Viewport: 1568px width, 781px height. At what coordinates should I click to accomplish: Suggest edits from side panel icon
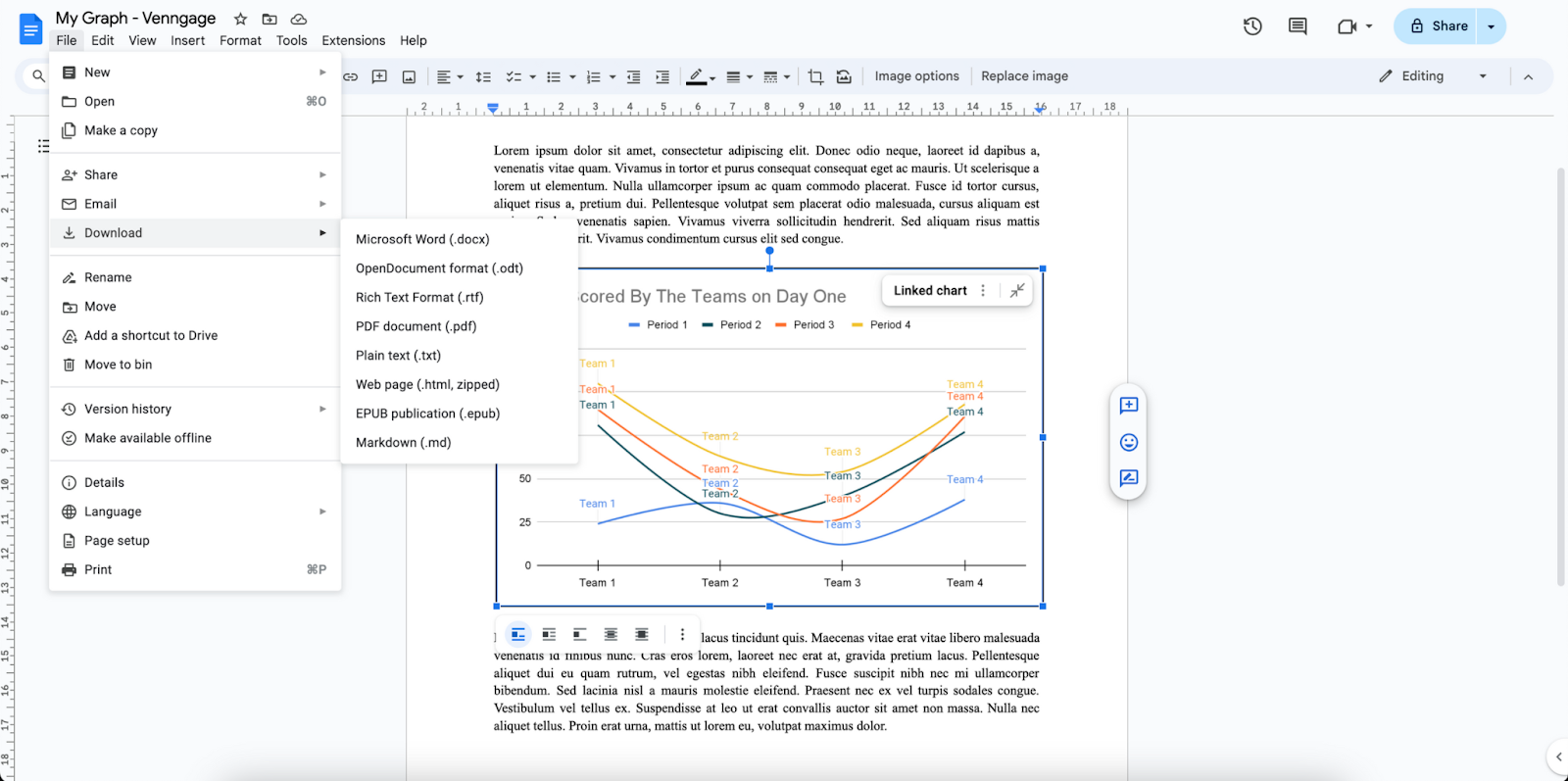pos(1129,478)
